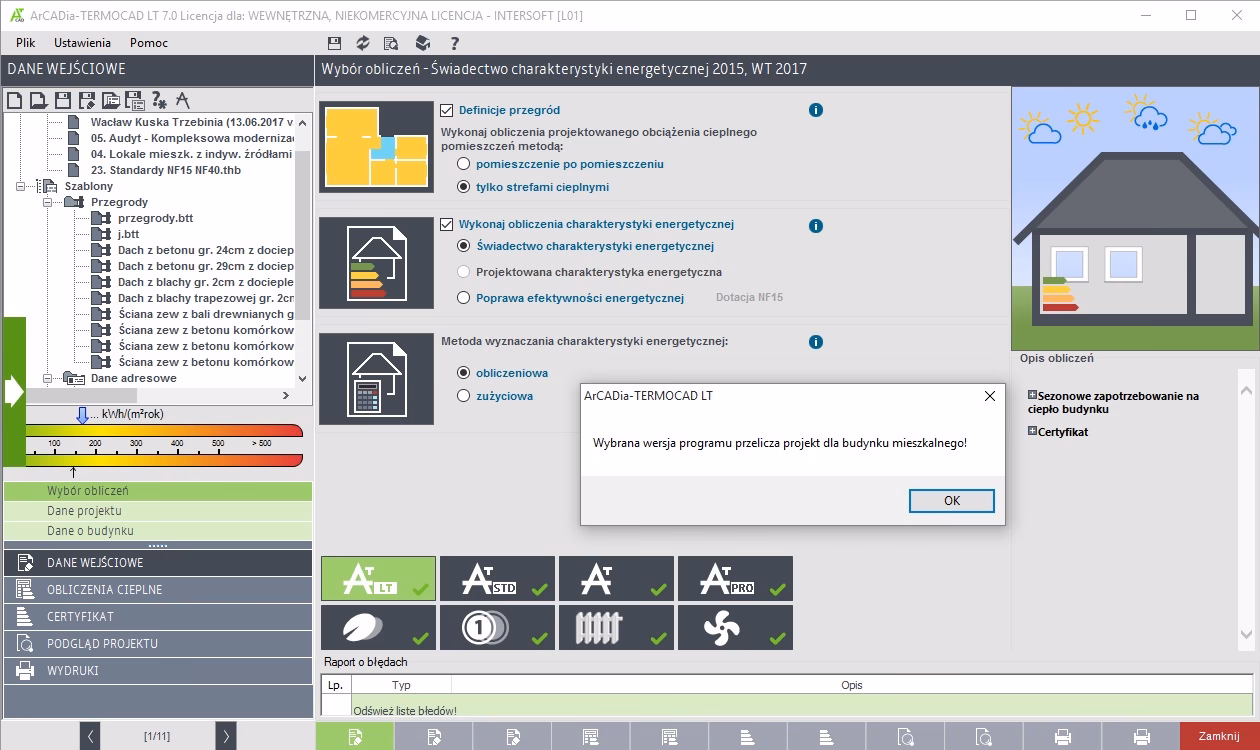Click the new blank project icon

pos(14,100)
